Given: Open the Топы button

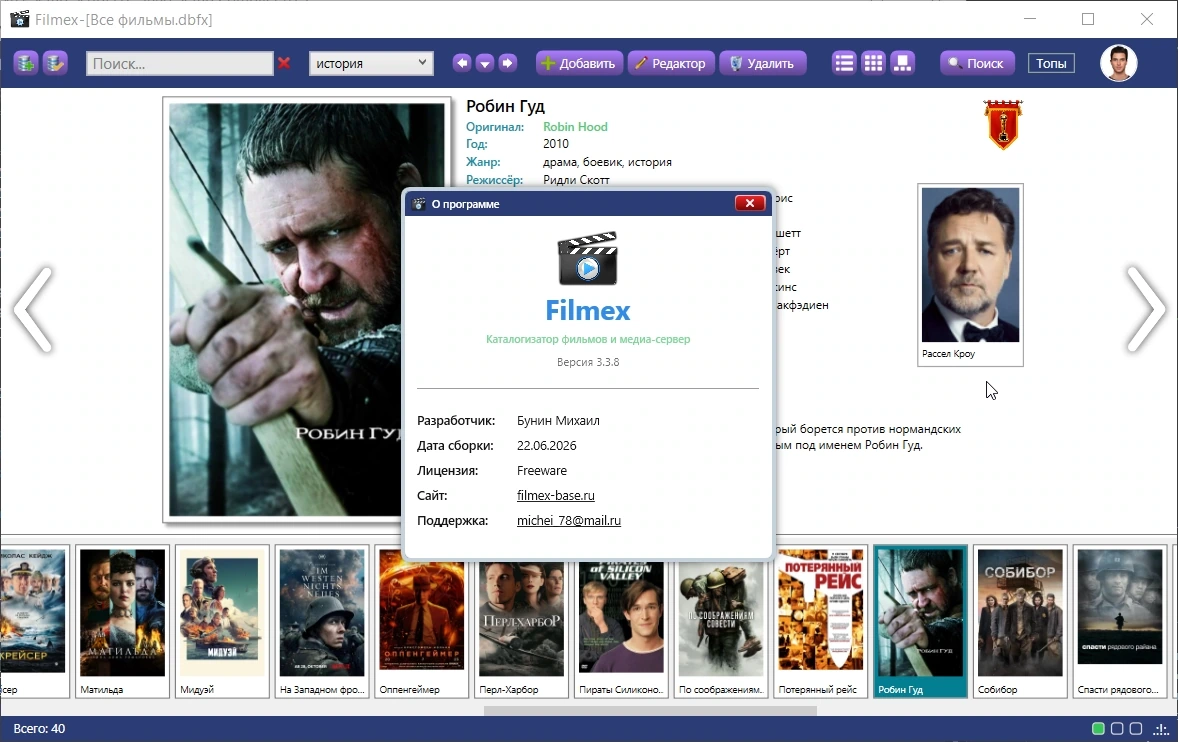Looking at the screenshot, I should click(x=1051, y=63).
